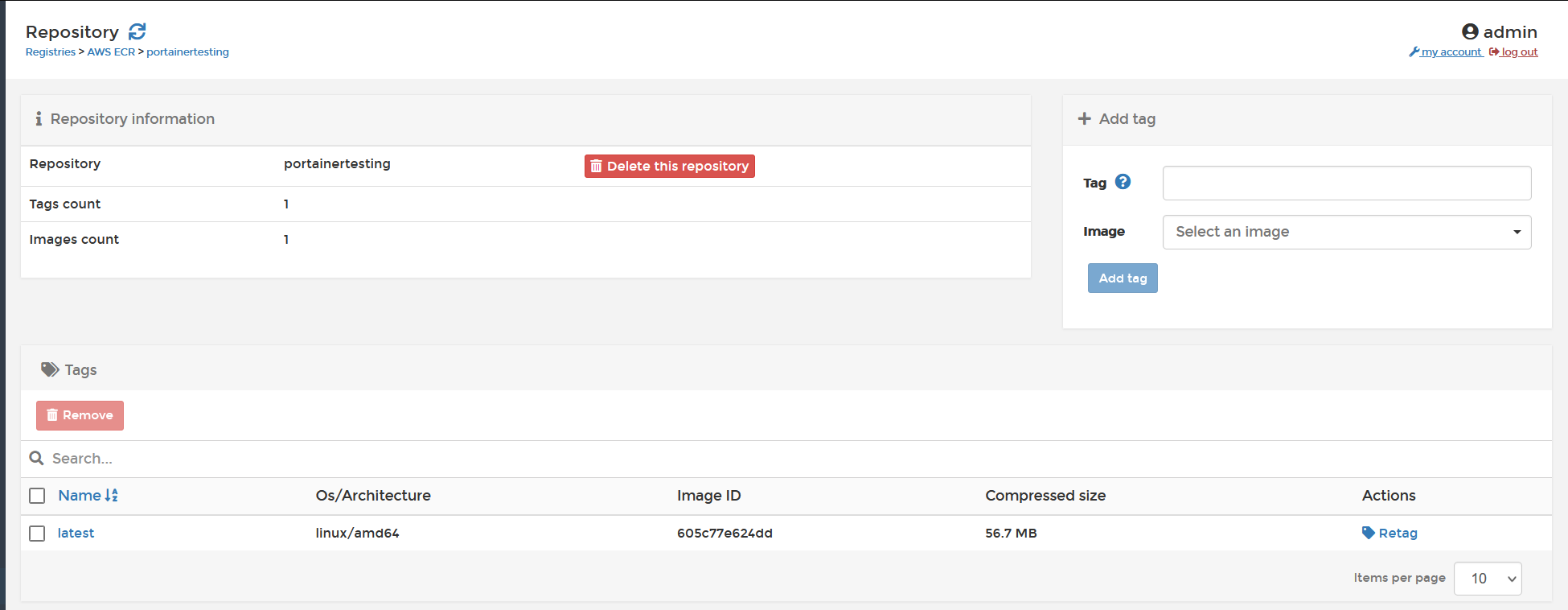Click the Image ID value 605c77e624dd
Viewport: 1568px width, 610px height.
coord(724,533)
